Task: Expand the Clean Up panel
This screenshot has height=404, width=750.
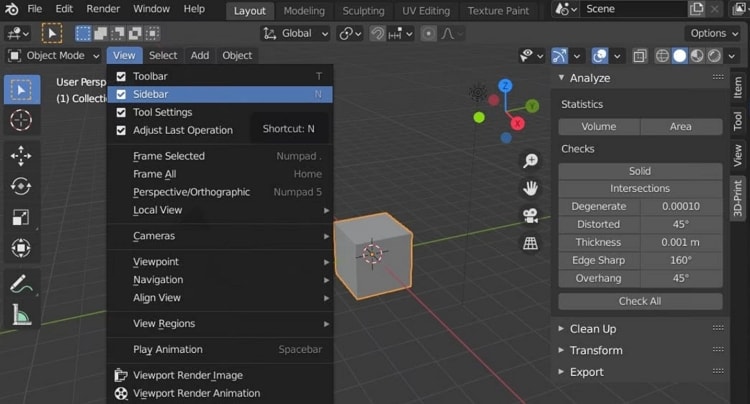Action: (592, 329)
